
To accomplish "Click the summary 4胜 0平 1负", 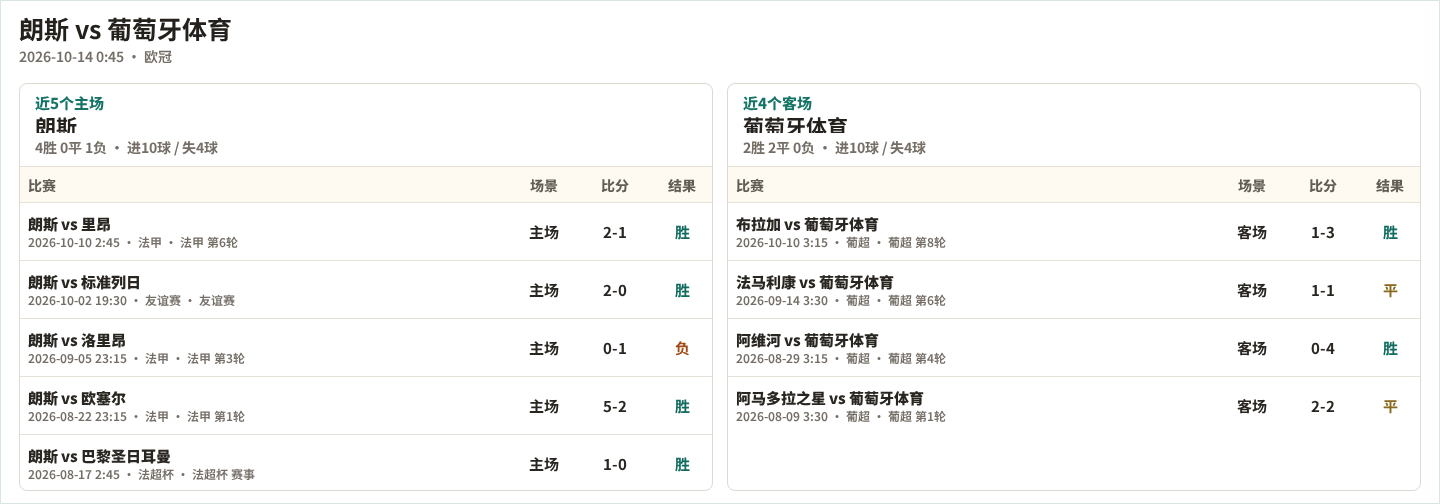I will pyautogui.click(x=70, y=148).
